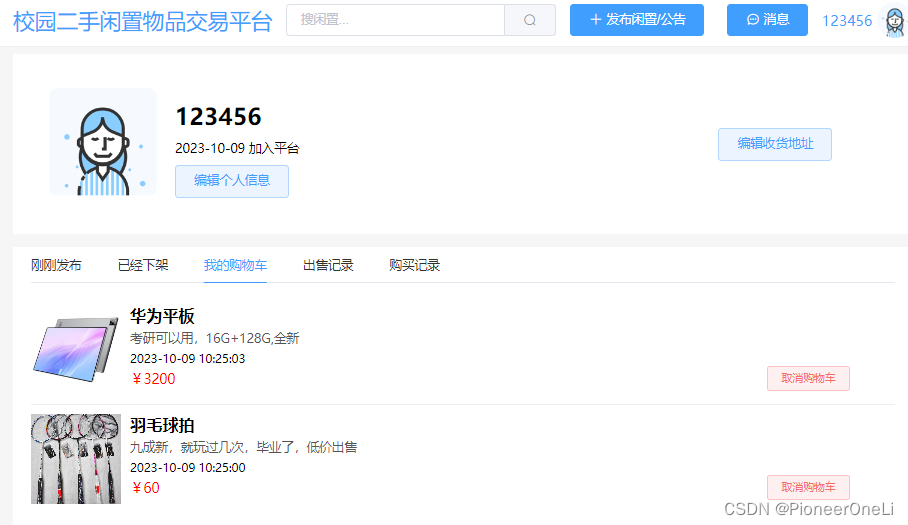Click 编辑收货地址 button
908x525 pixels.
pyautogui.click(x=775, y=144)
